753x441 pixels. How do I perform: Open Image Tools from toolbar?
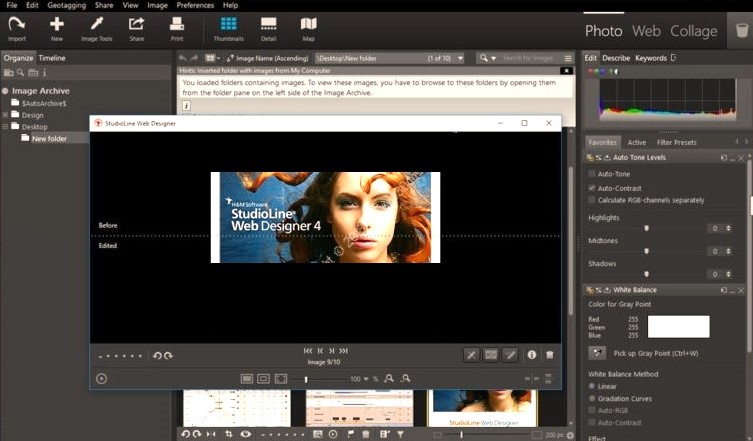point(97,28)
